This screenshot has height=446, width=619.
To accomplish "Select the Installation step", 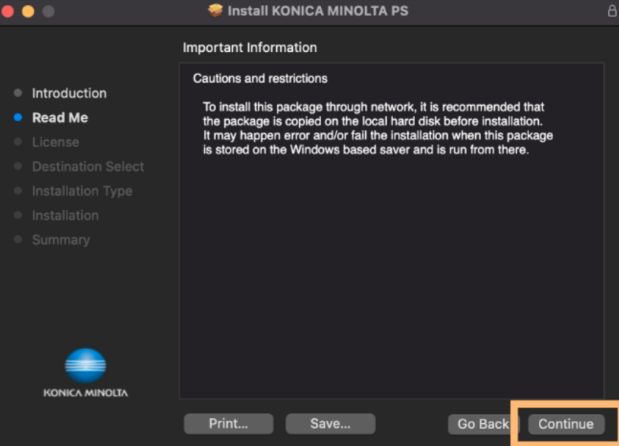I will tap(65, 216).
